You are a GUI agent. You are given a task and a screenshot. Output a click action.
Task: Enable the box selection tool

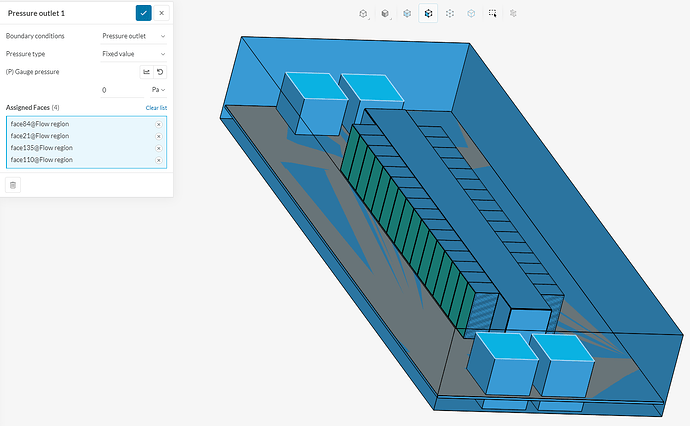tap(492, 14)
